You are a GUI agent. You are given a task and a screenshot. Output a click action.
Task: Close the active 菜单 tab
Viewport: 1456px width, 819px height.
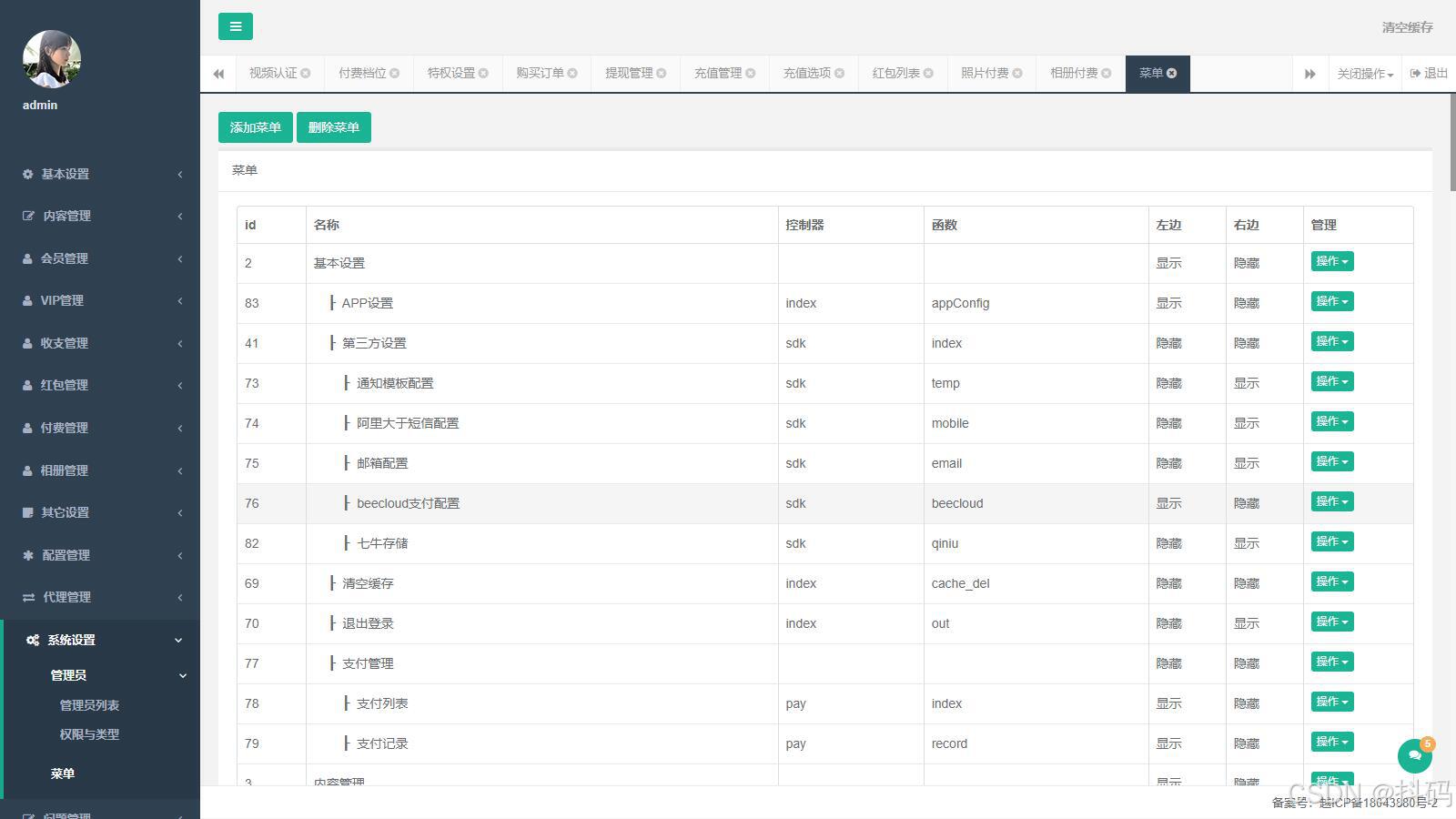[x=1172, y=74]
